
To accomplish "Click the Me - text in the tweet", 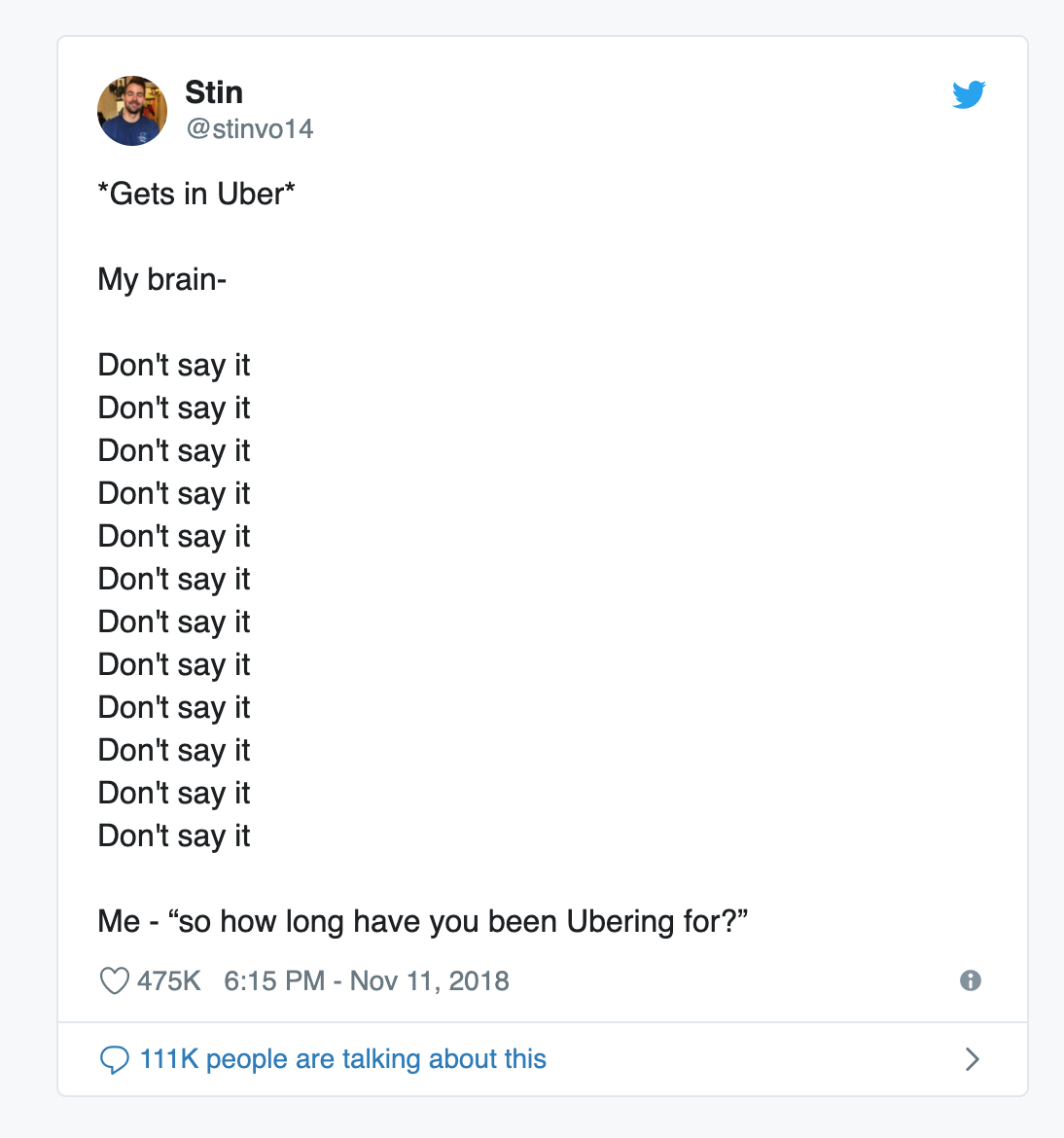I will 127,921.
